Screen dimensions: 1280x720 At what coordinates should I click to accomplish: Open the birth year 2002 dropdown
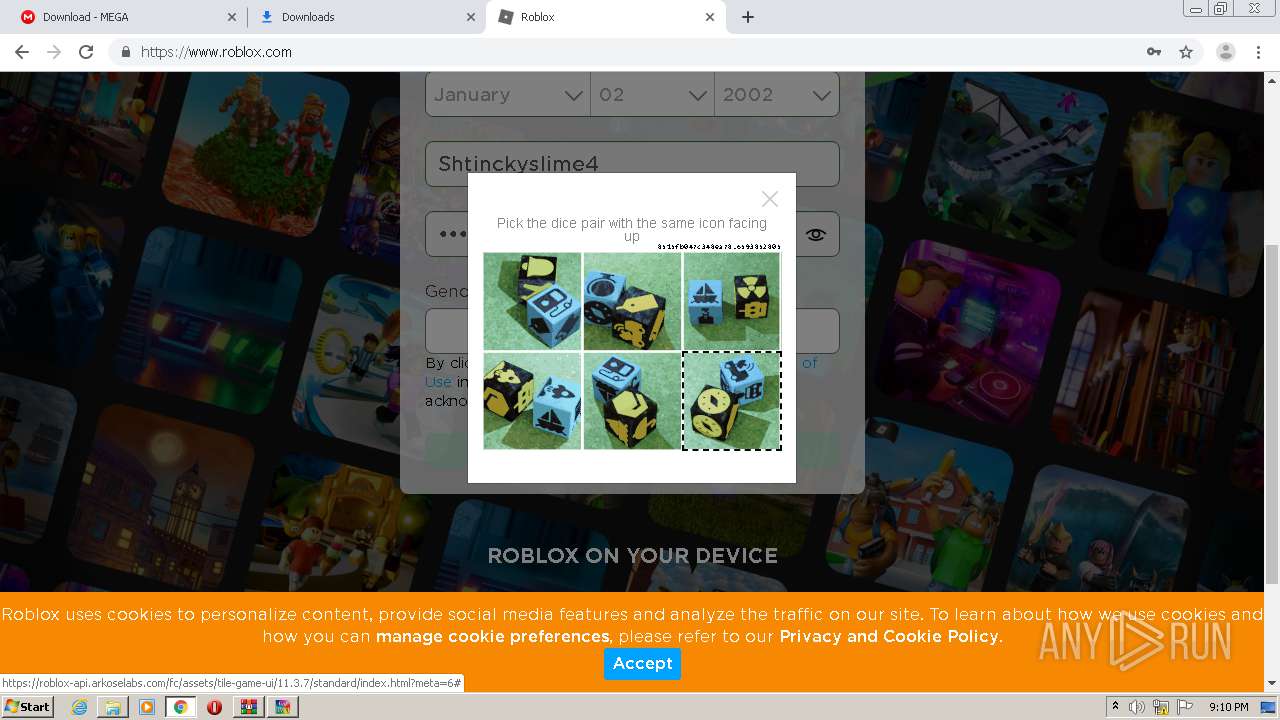point(777,95)
